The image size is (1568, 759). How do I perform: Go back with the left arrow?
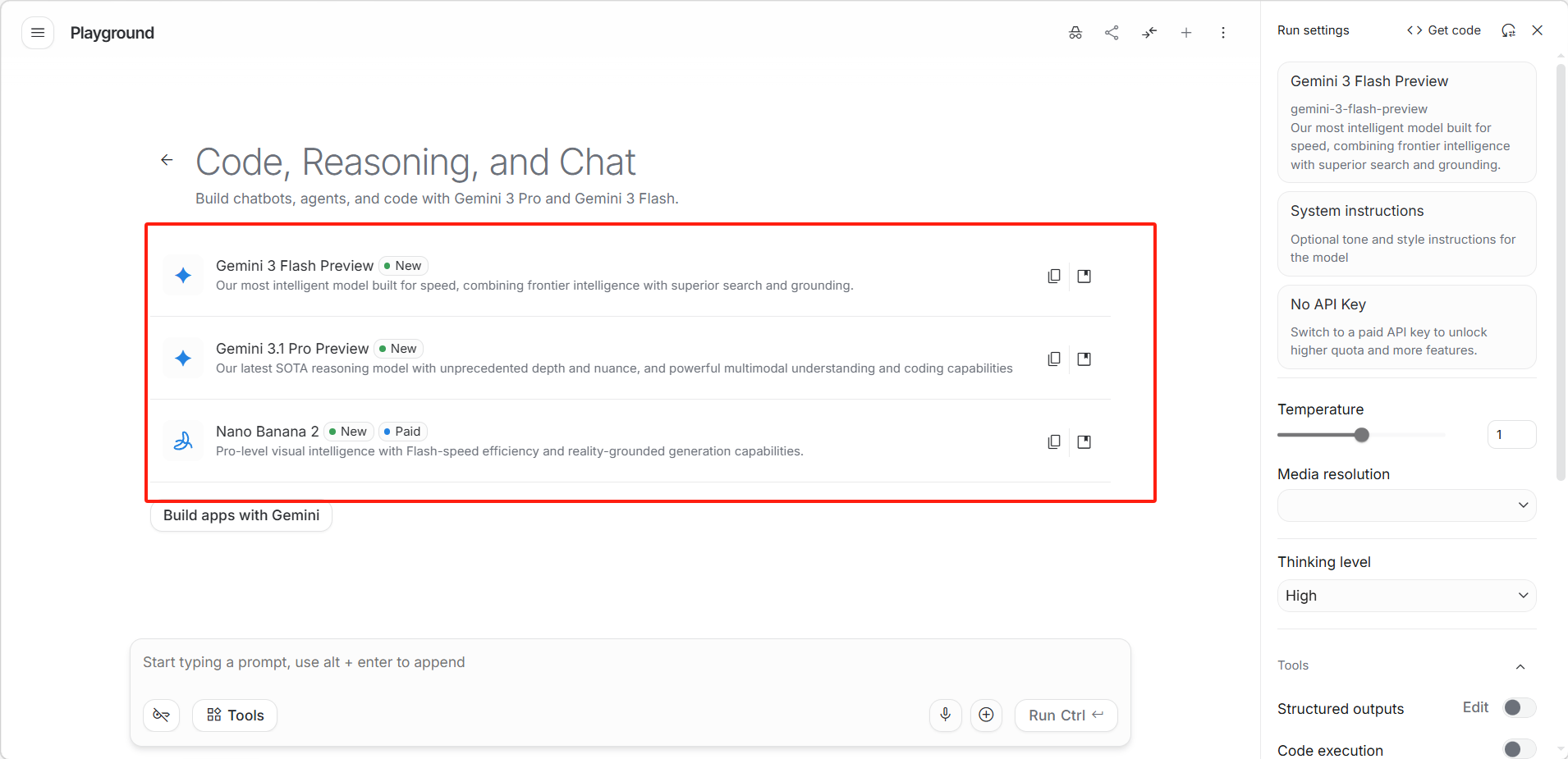click(167, 160)
